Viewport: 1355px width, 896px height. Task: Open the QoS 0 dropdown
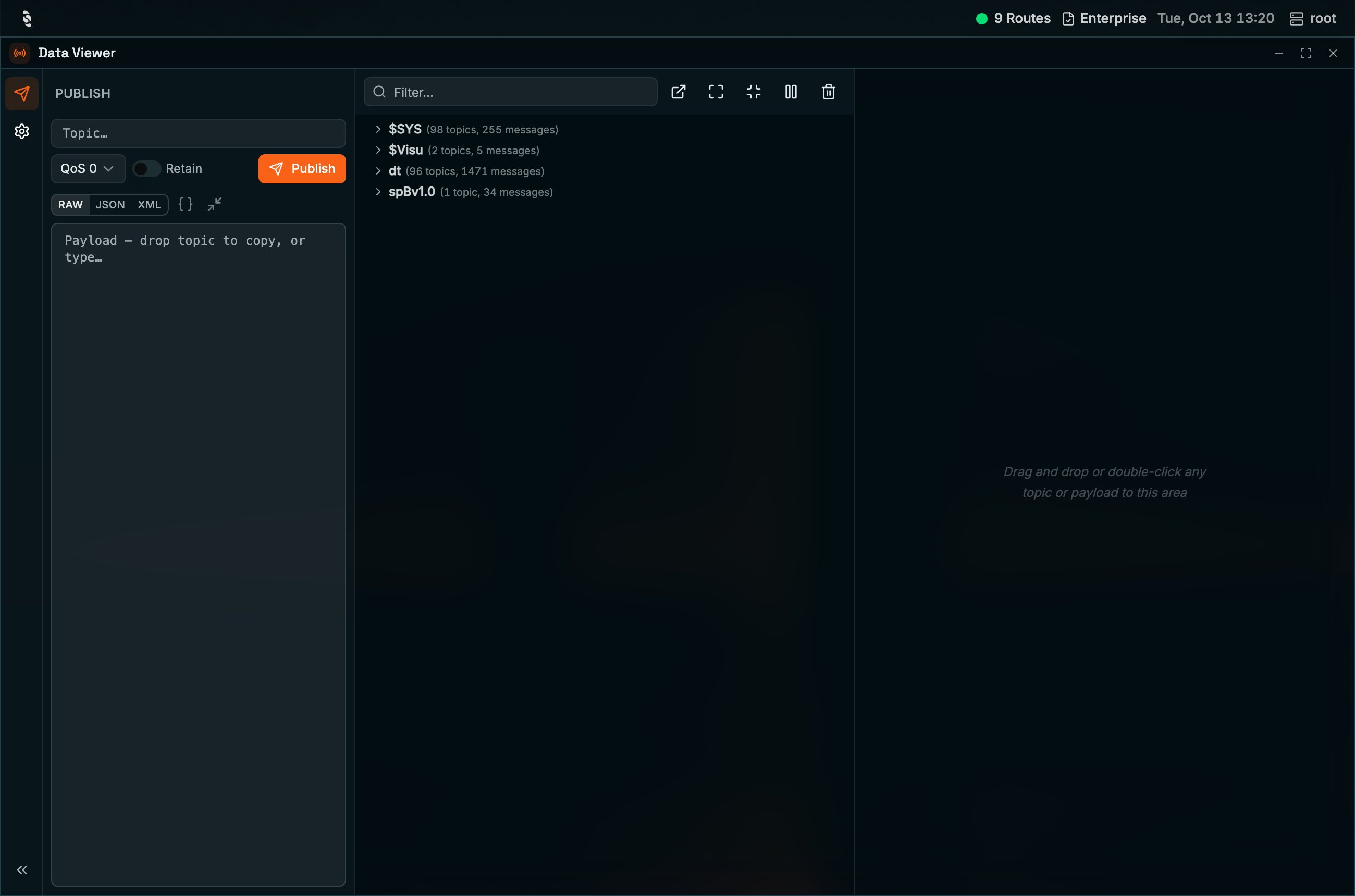click(88, 169)
